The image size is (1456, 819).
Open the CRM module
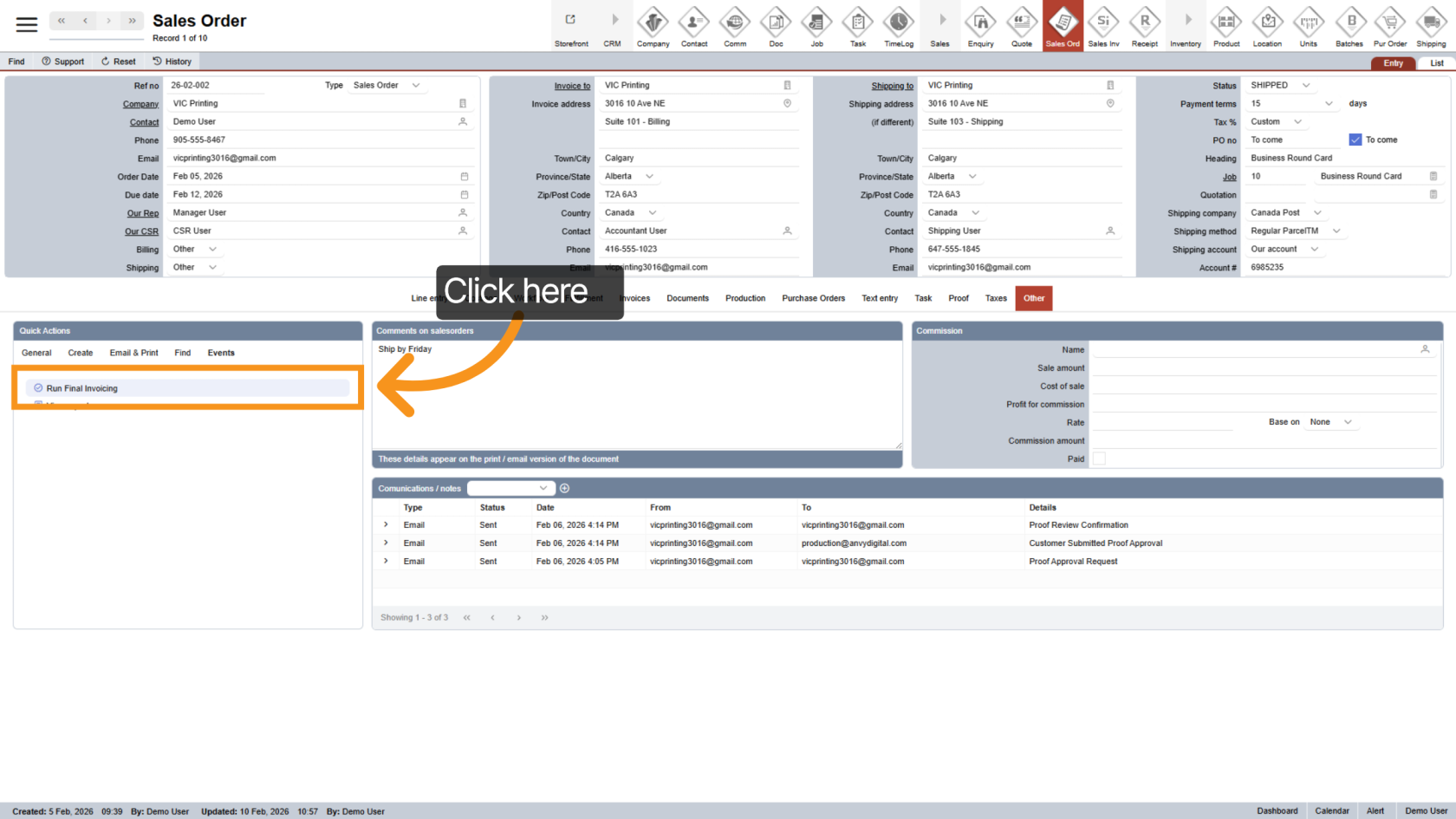point(612,26)
